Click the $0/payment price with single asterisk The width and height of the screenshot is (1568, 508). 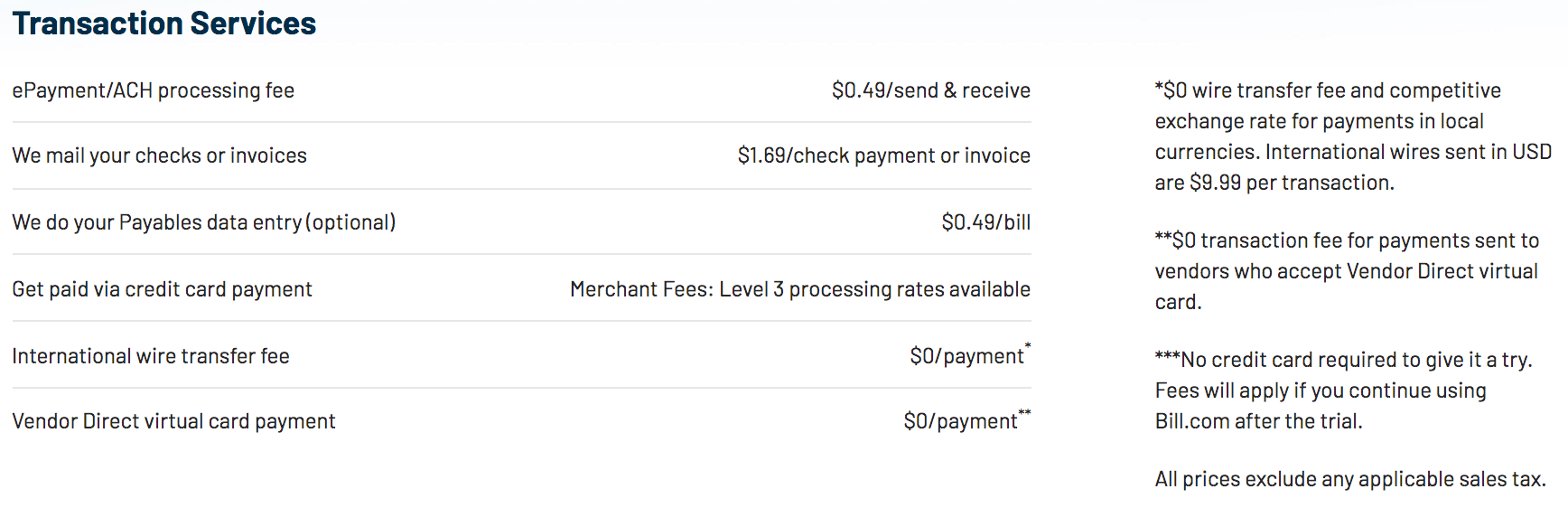pos(969,355)
